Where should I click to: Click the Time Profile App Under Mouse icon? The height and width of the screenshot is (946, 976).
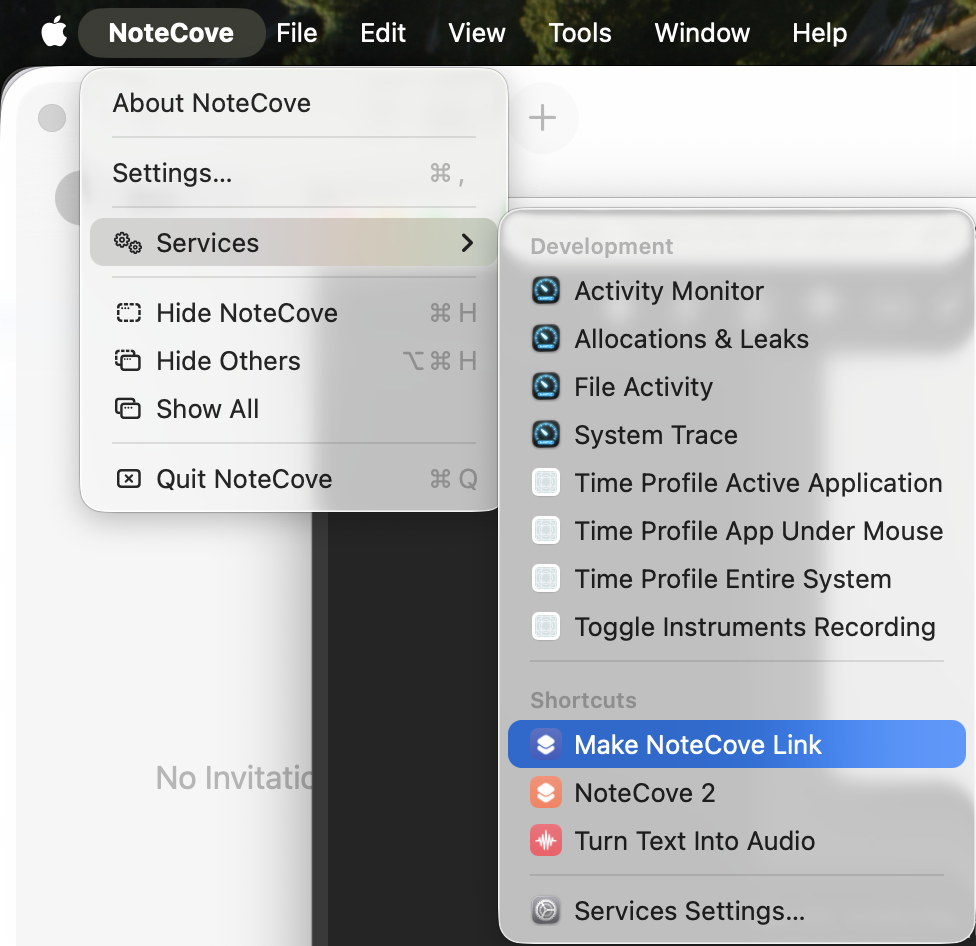tap(546, 530)
